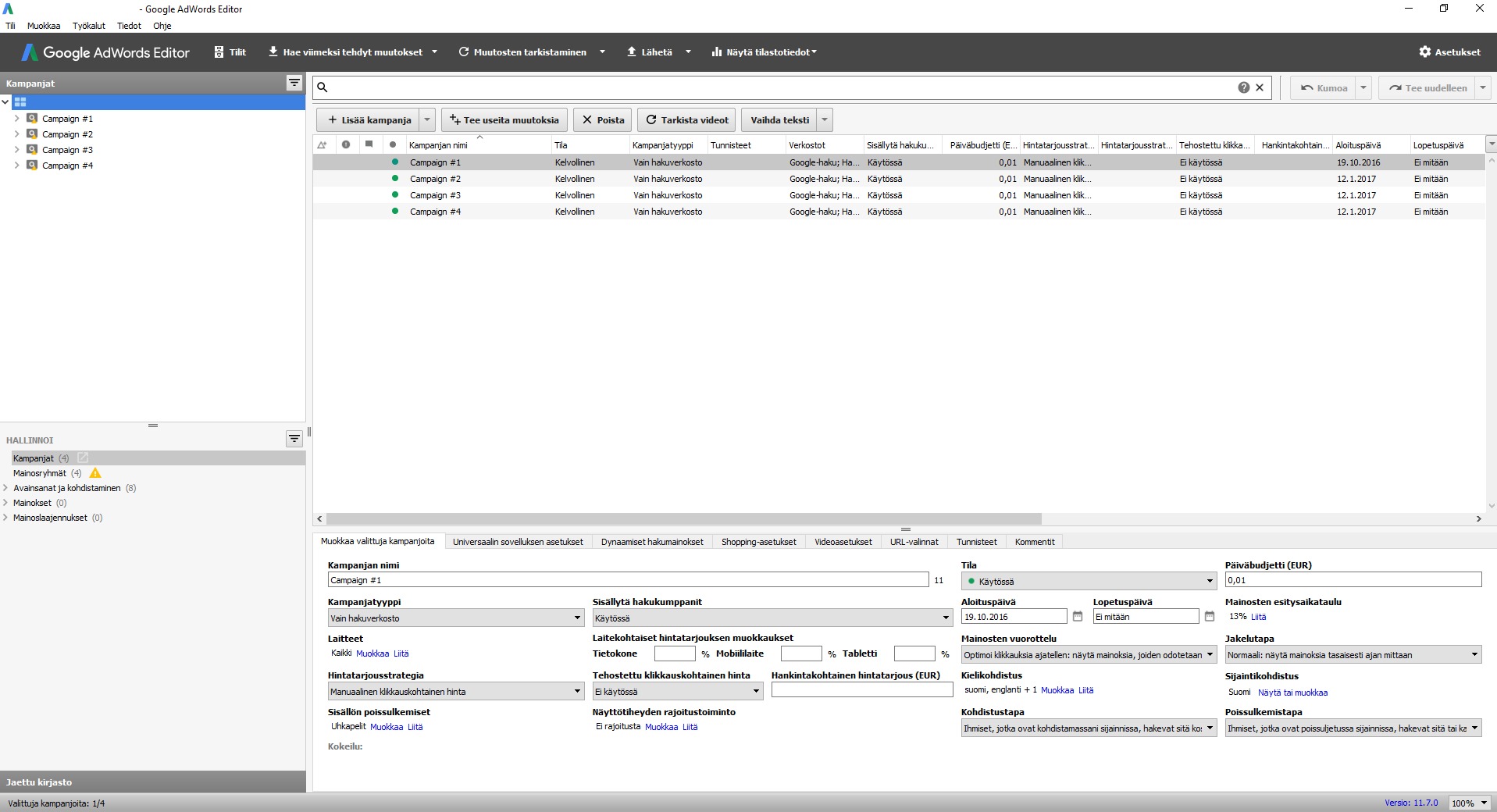Select Campaign #2 row in the table
1497x812 pixels.
click(899, 179)
